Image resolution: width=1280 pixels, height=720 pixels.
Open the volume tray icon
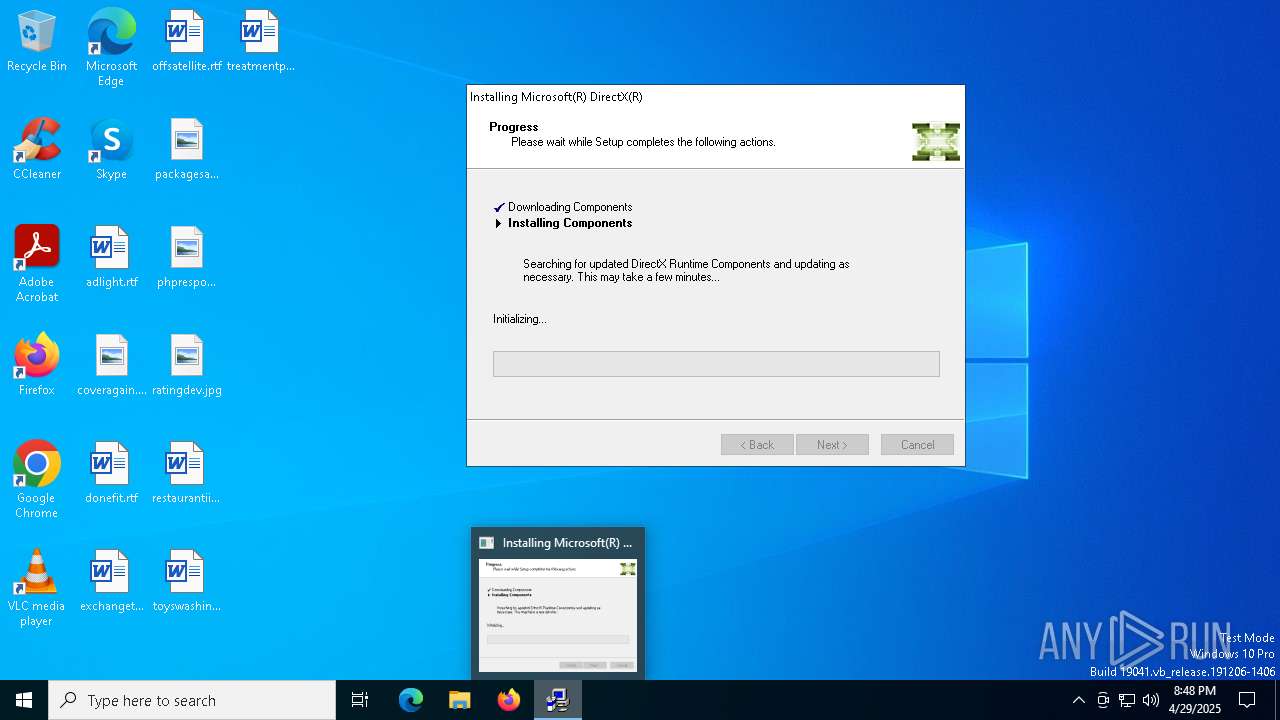(1151, 700)
